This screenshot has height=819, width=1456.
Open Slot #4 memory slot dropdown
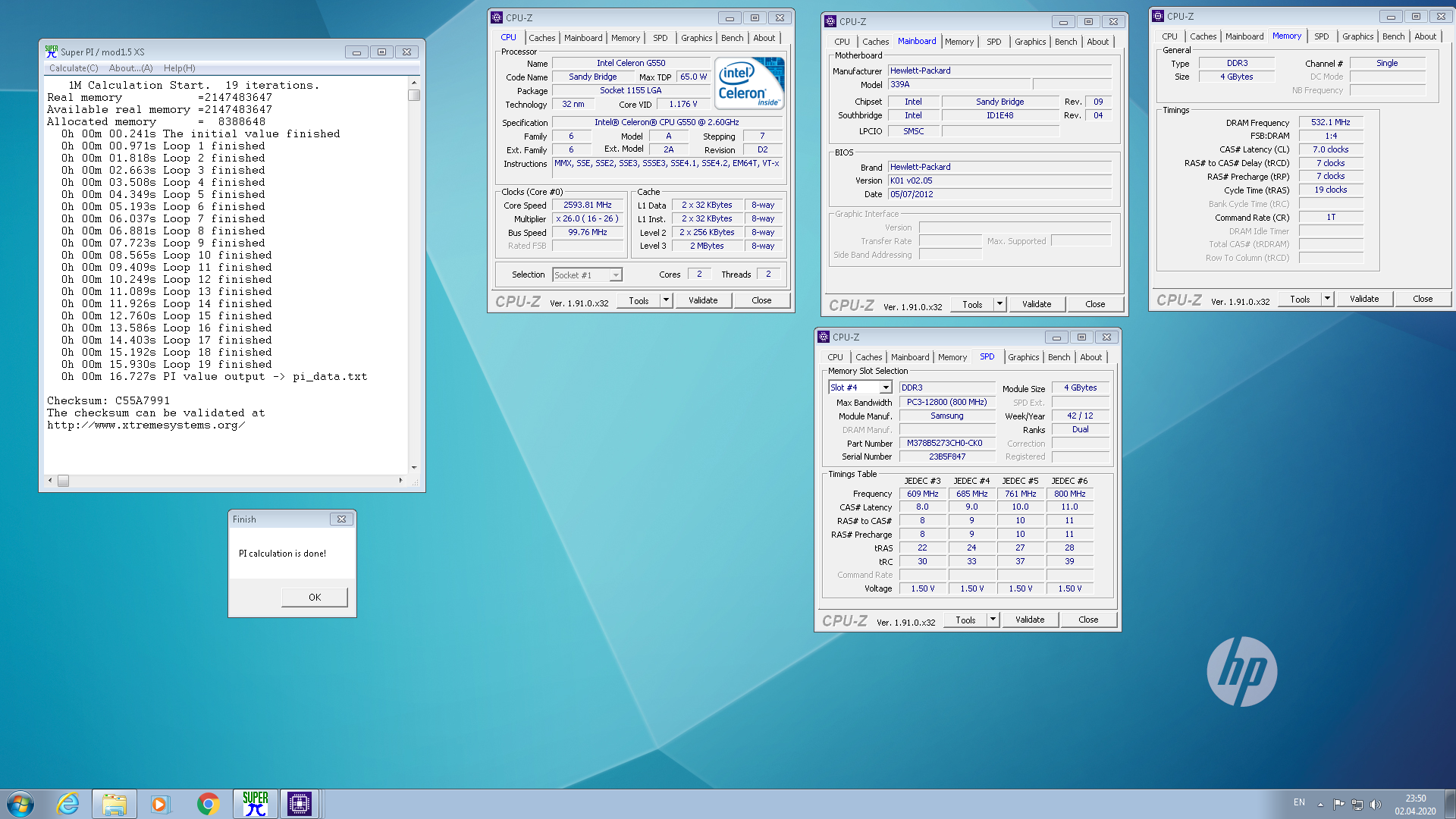click(x=885, y=388)
